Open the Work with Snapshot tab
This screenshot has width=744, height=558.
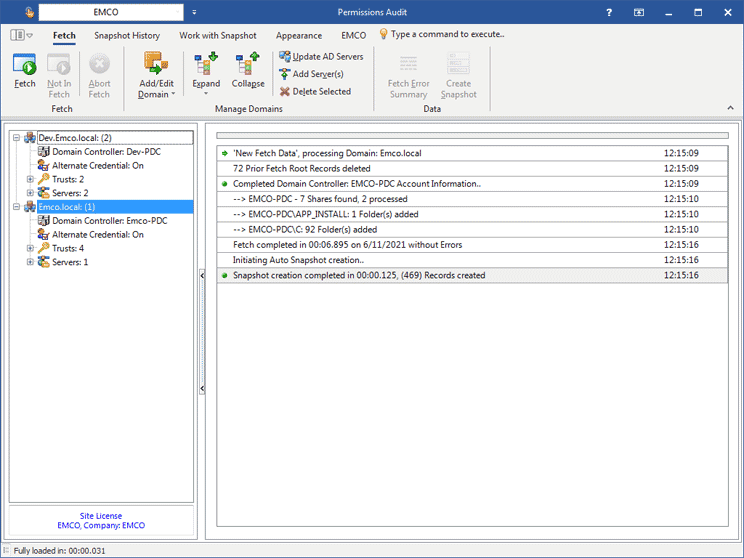218,35
